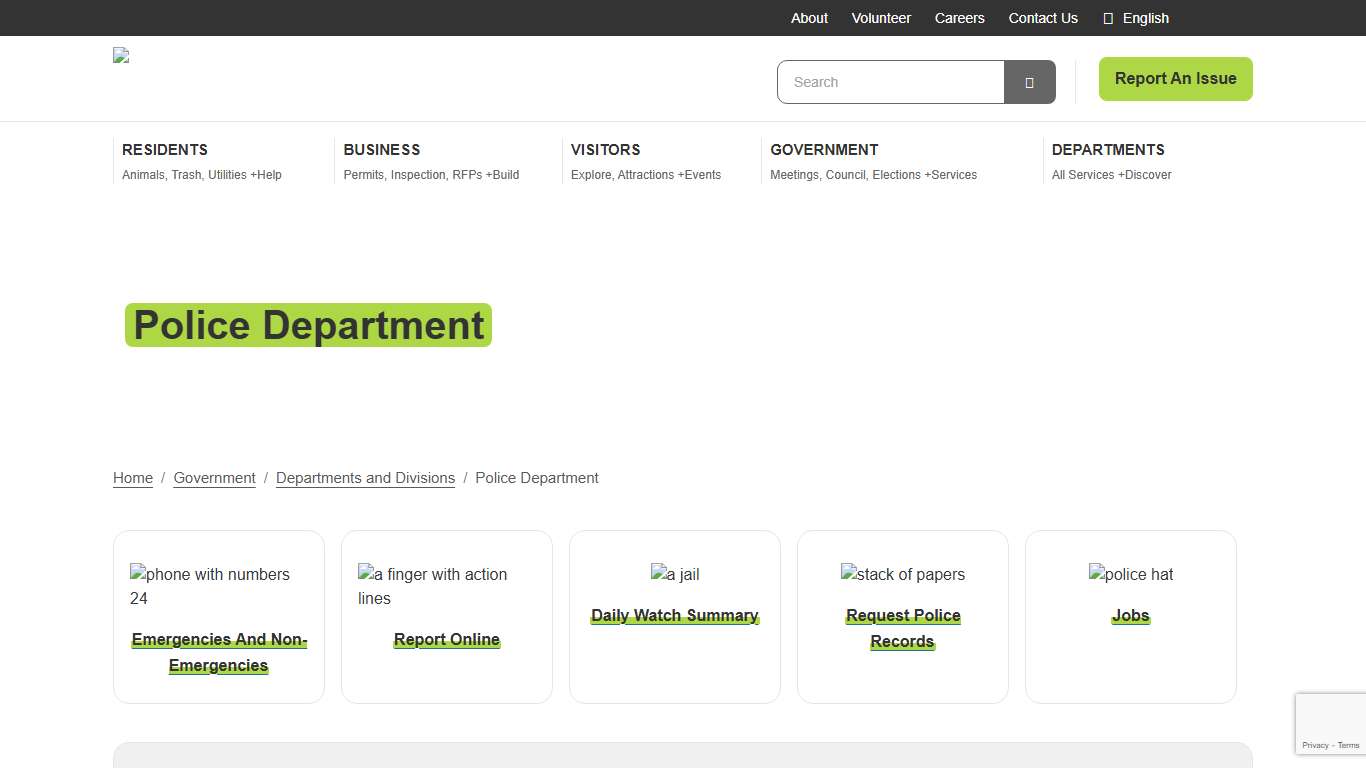Image resolution: width=1366 pixels, height=768 pixels.
Task: Open the Business menu section
Action: pos(382,150)
